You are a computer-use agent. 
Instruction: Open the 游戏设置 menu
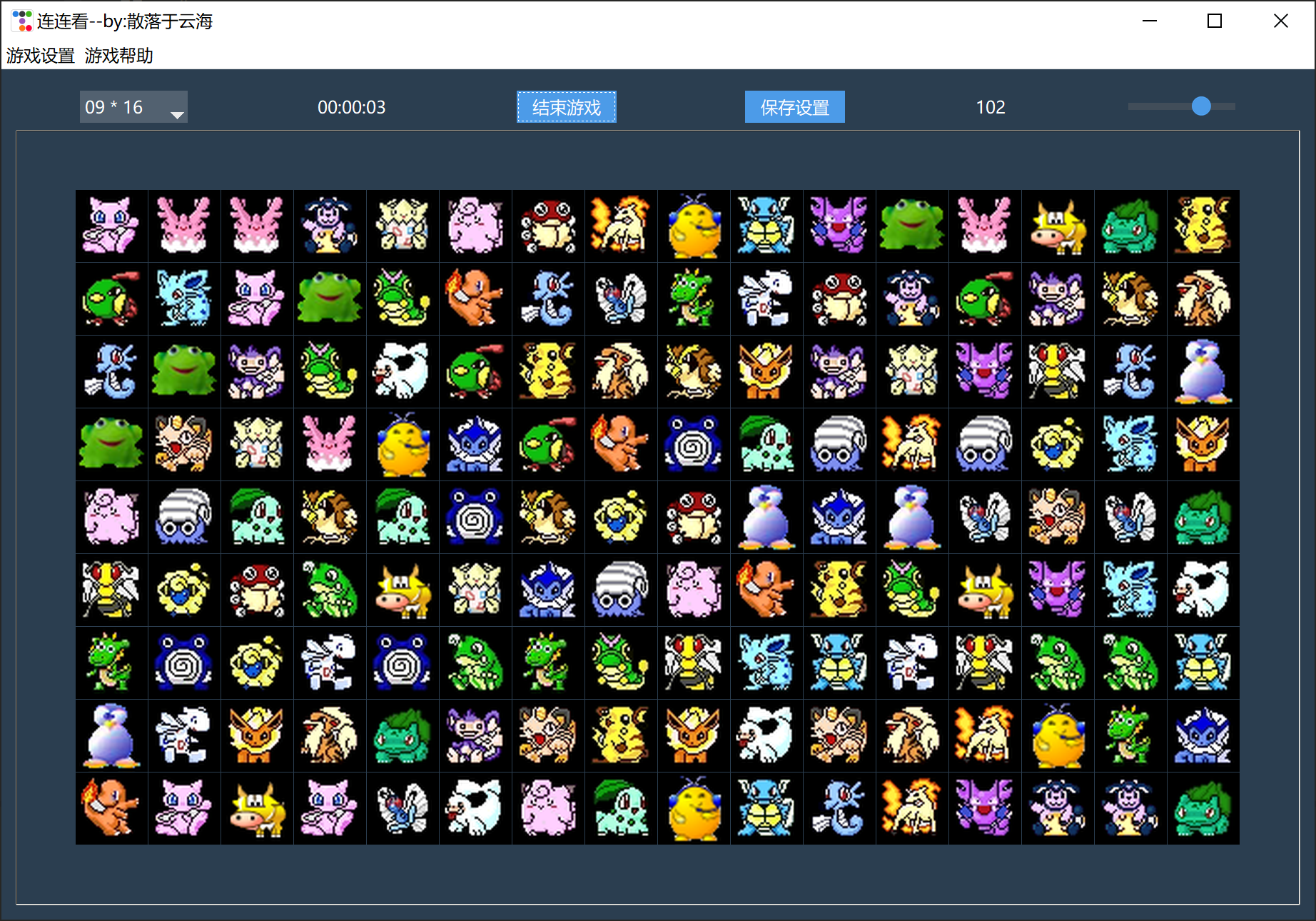click(41, 56)
